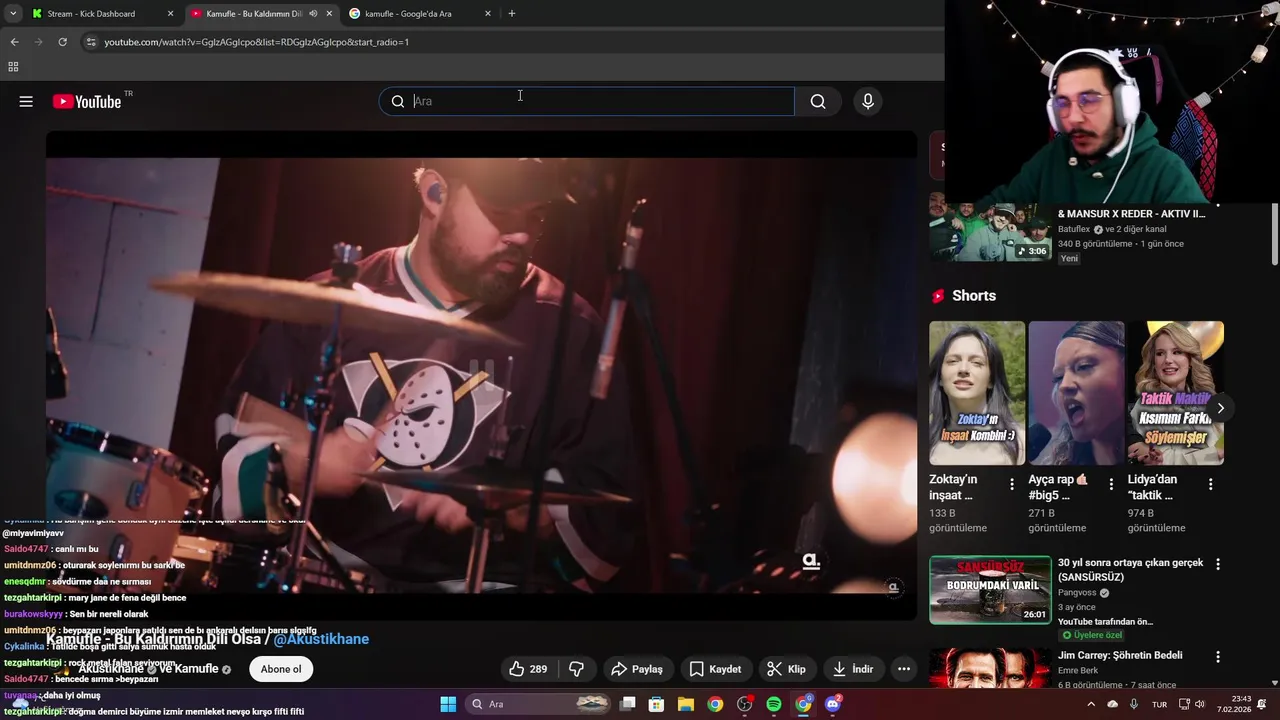Viewport: 1280px width, 720px height.
Task: Open options for Ayça rap Short
Action: coord(1111,484)
